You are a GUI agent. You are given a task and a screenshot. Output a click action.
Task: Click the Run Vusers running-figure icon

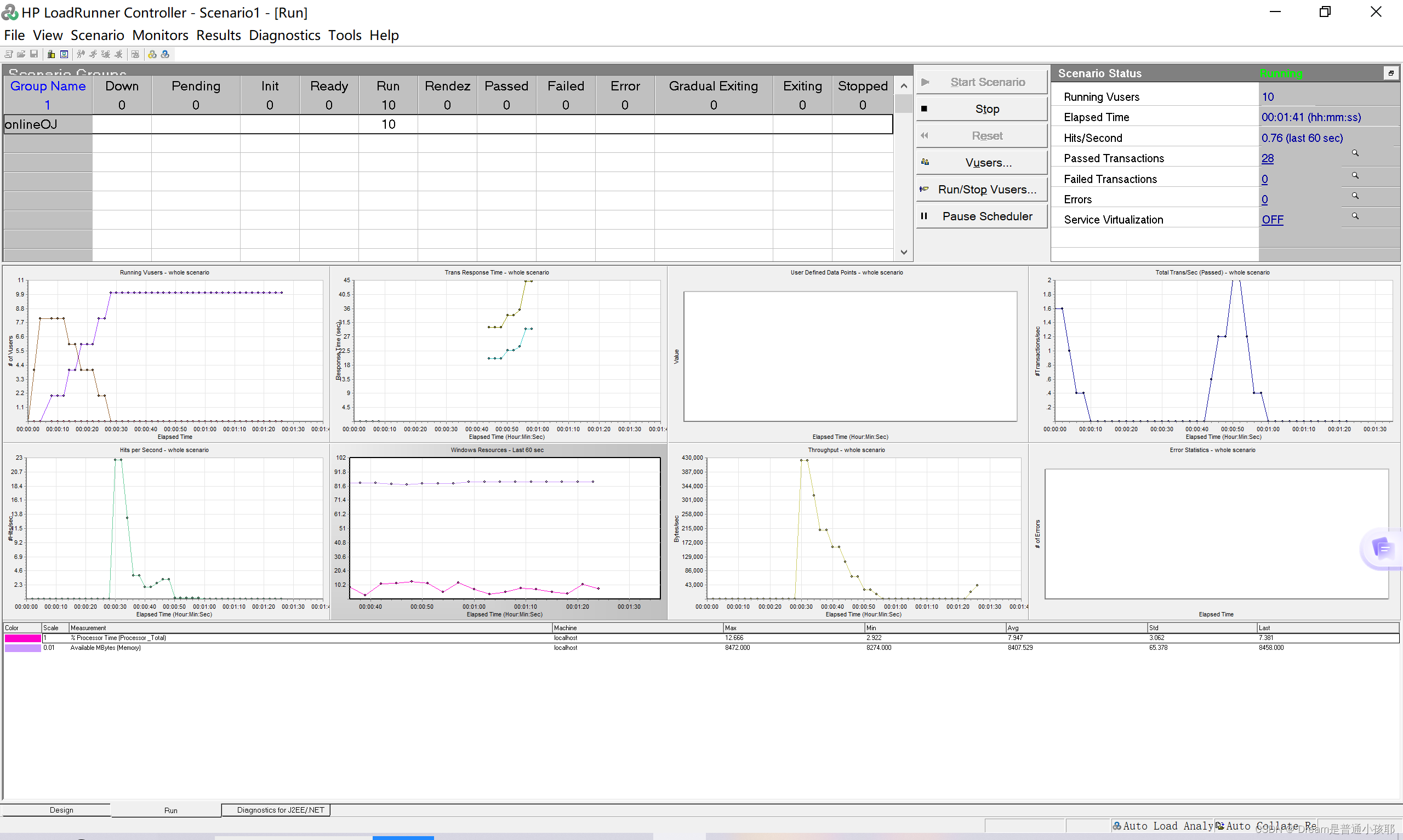(x=93, y=54)
